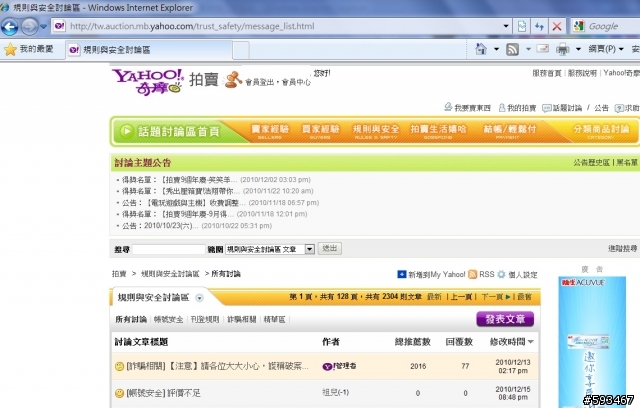This screenshot has width=640, height=408.
Task: Click the address bar URL field
Action: (282, 26)
